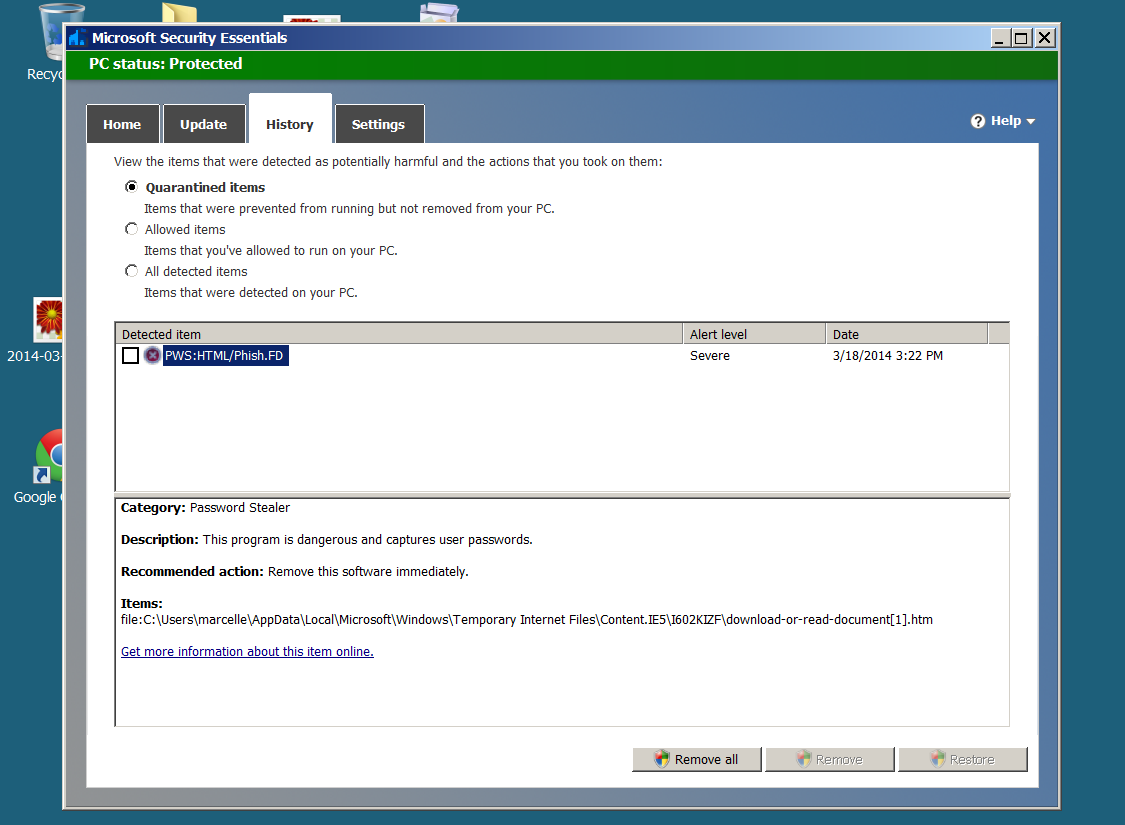Click the Restore button
This screenshot has width=1125, height=825.
[x=963, y=759]
